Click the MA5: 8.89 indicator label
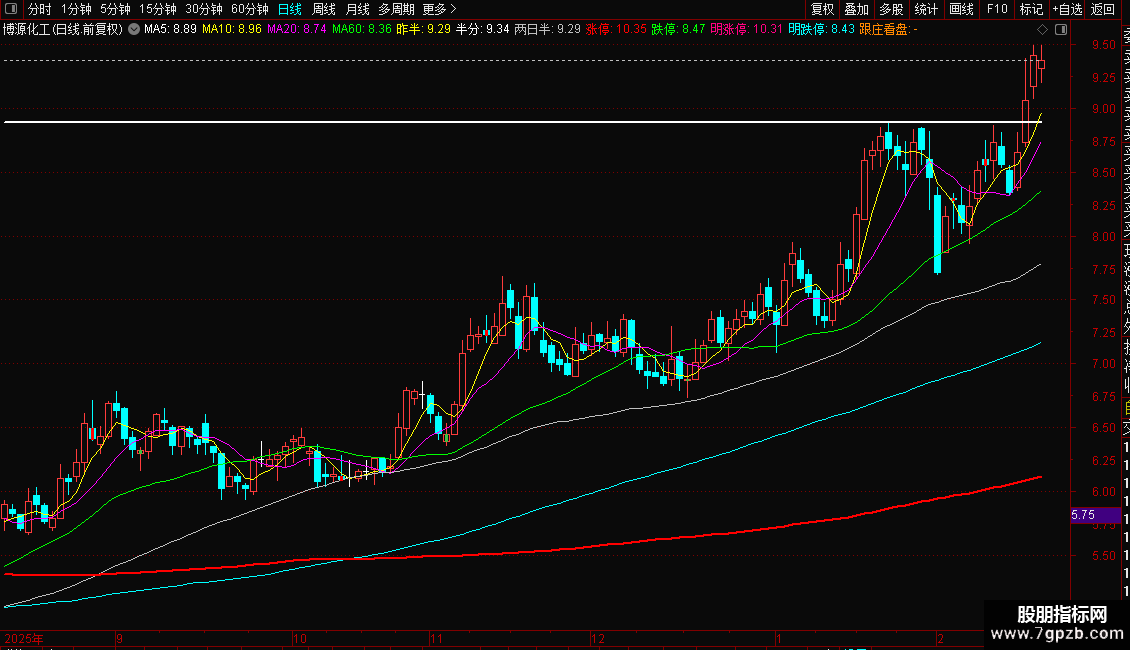 (170, 30)
